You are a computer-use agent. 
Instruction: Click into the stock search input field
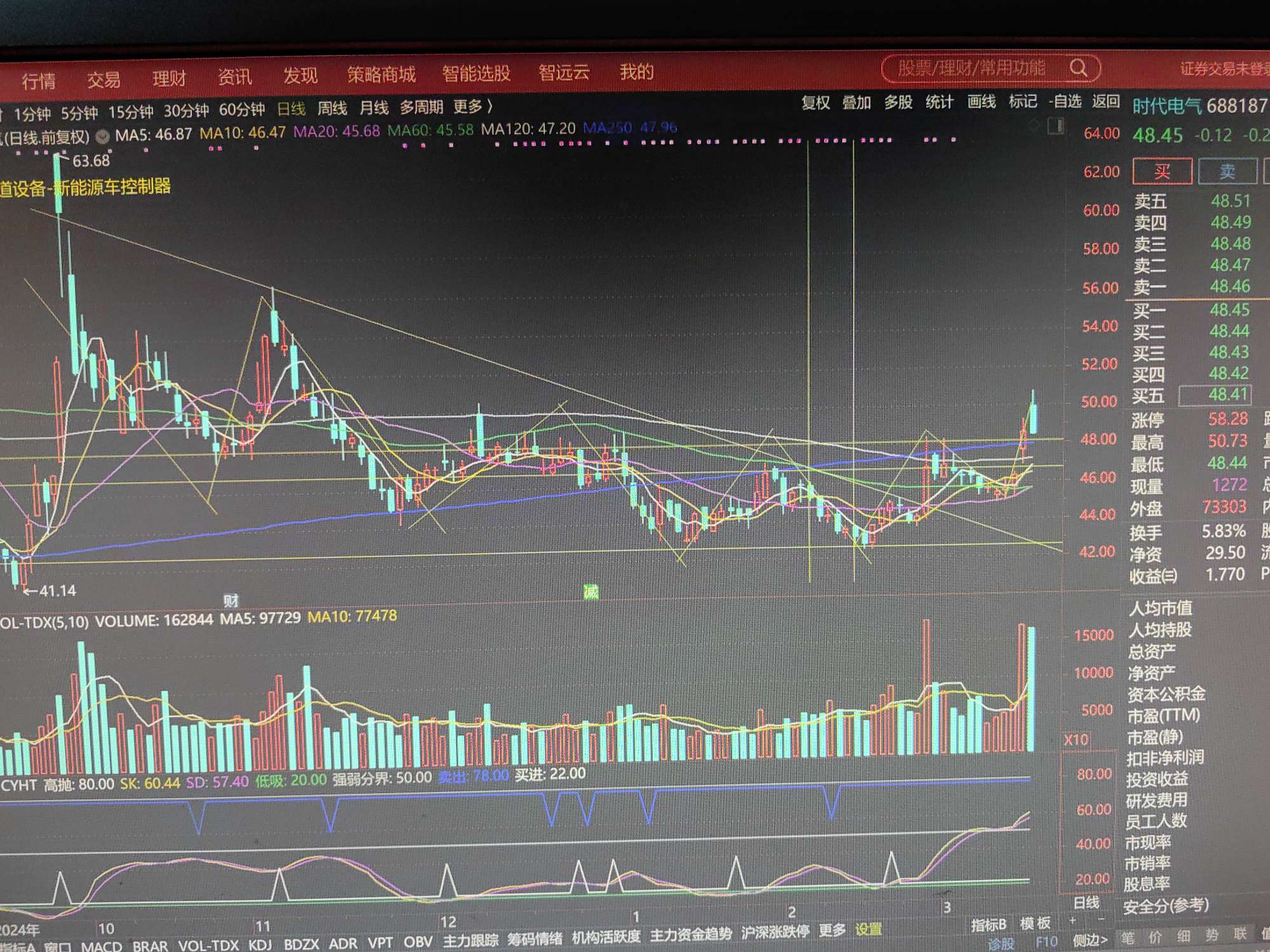(x=972, y=69)
